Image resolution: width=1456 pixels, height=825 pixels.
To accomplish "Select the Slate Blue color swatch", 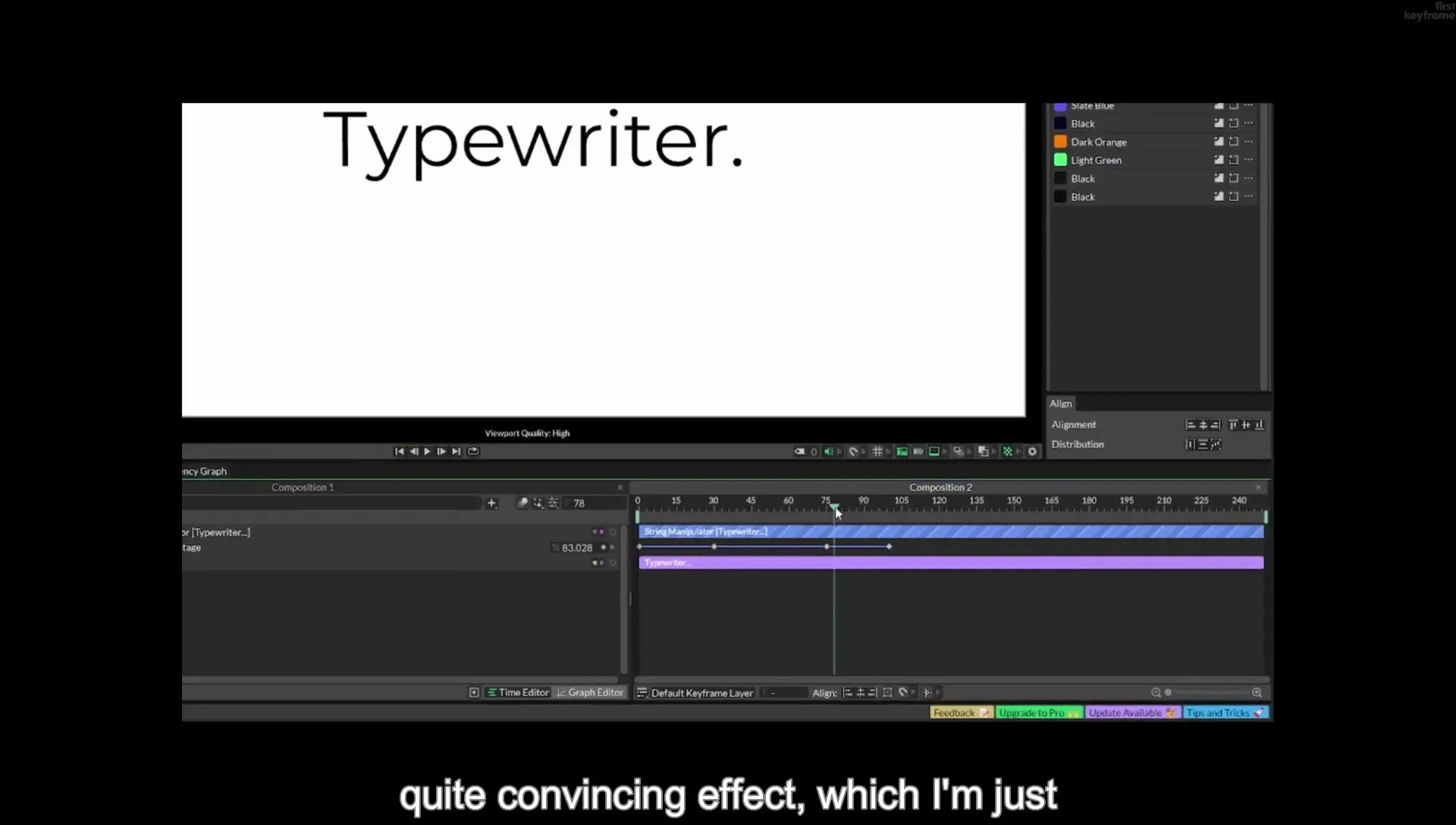I will click(x=1060, y=106).
